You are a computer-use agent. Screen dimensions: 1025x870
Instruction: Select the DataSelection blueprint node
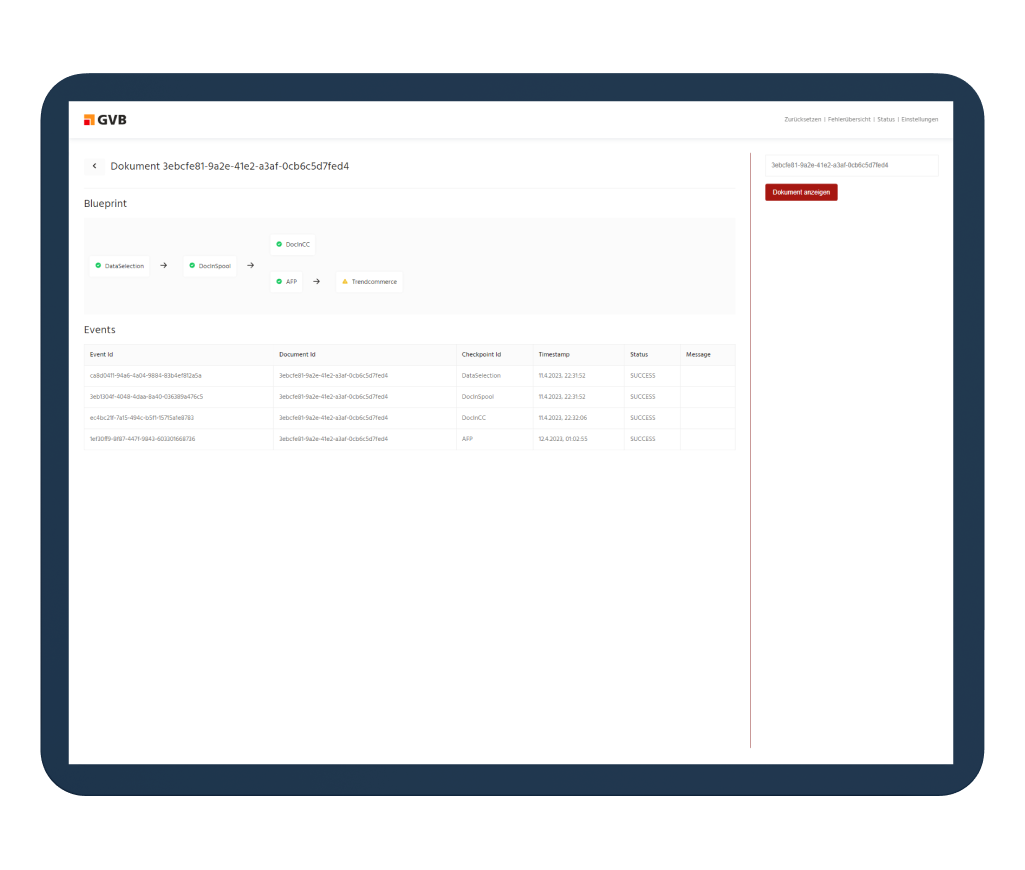tap(120, 266)
